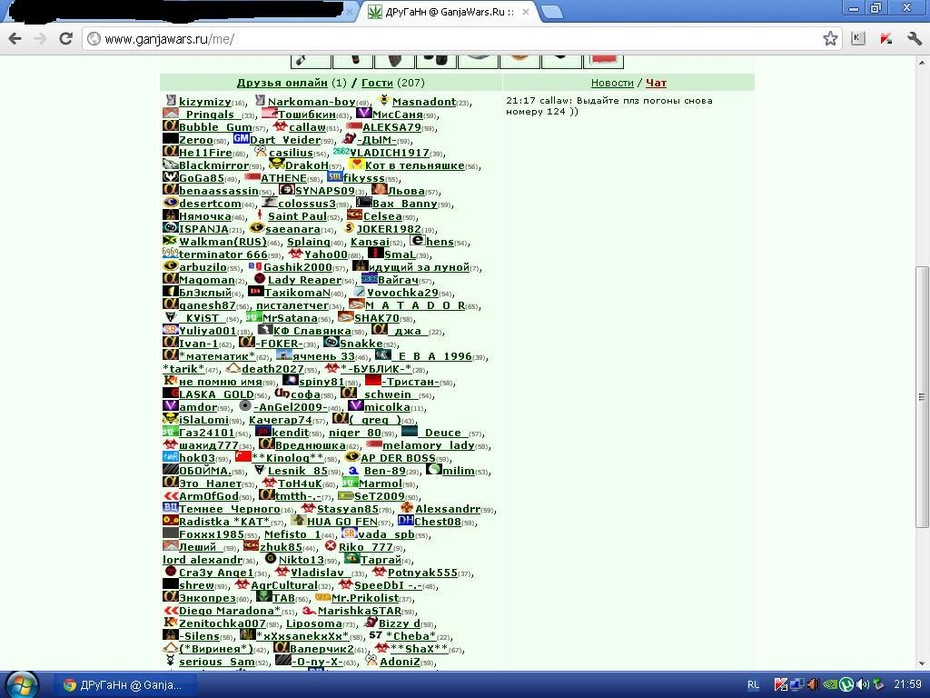930x698 pixels.
Task: Open the serious_Sam player link
Action: (217, 661)
